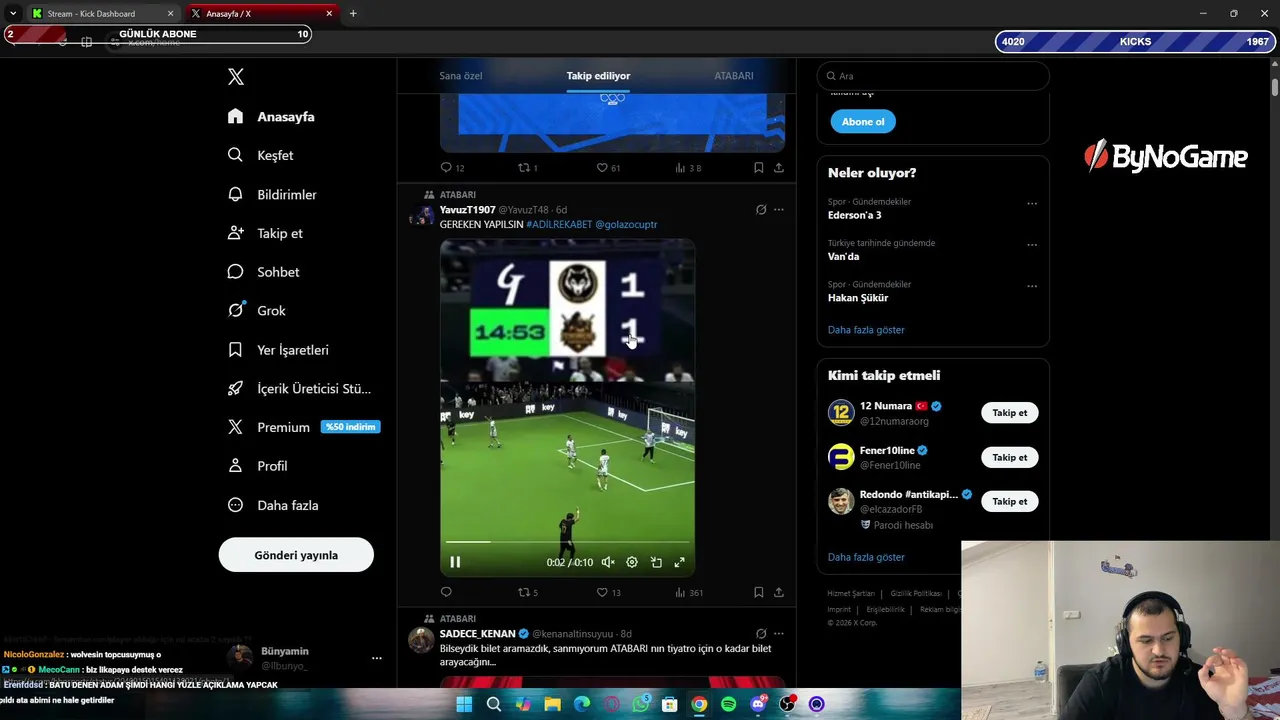This screenshot has height=720, width=1280.
Task: Open Grok assistant
Action: coord(256,310)
